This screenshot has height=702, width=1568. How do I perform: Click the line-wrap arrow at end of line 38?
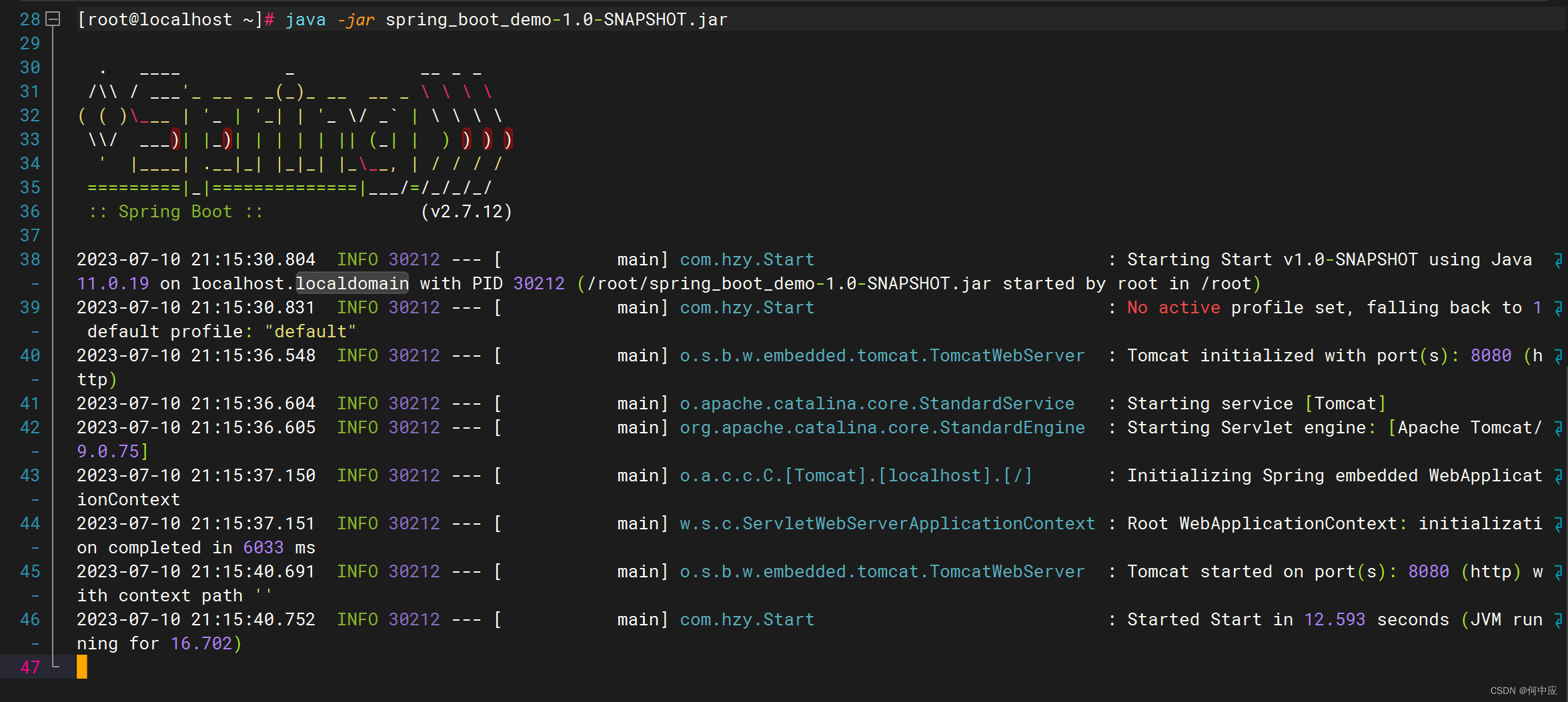pyautogui.click(x=1558, y=260)
